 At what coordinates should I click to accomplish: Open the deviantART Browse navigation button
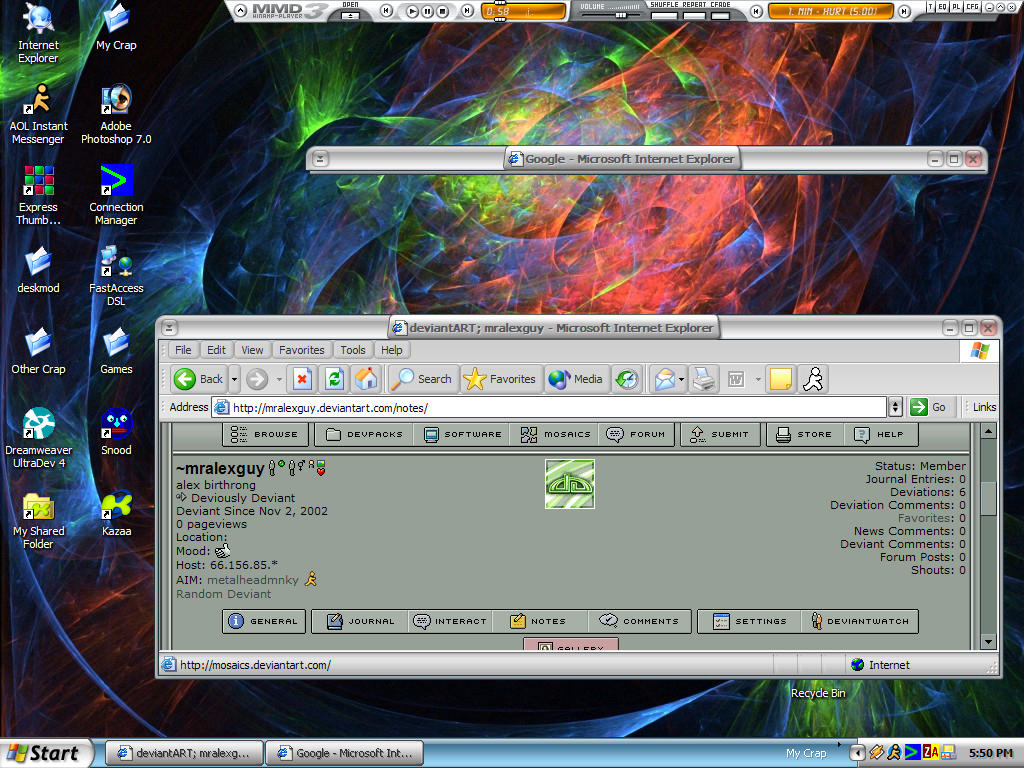pyautogui.click(x=266, y=434)
